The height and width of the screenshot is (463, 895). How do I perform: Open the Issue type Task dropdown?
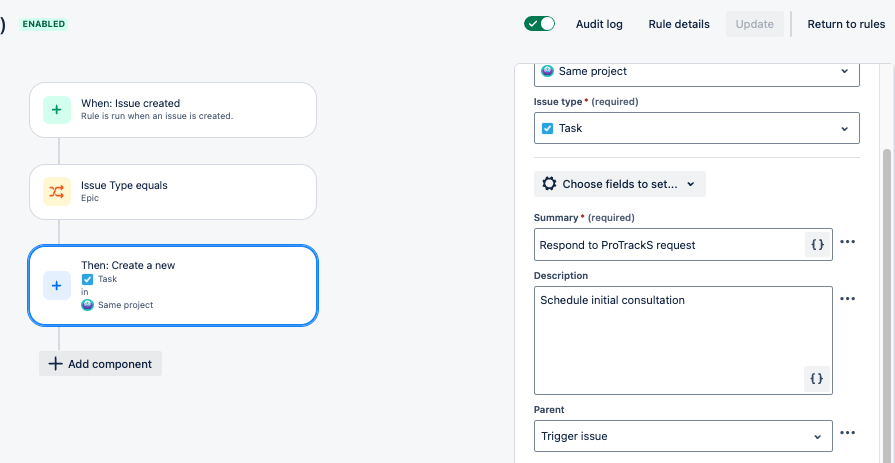pos(696,128)
